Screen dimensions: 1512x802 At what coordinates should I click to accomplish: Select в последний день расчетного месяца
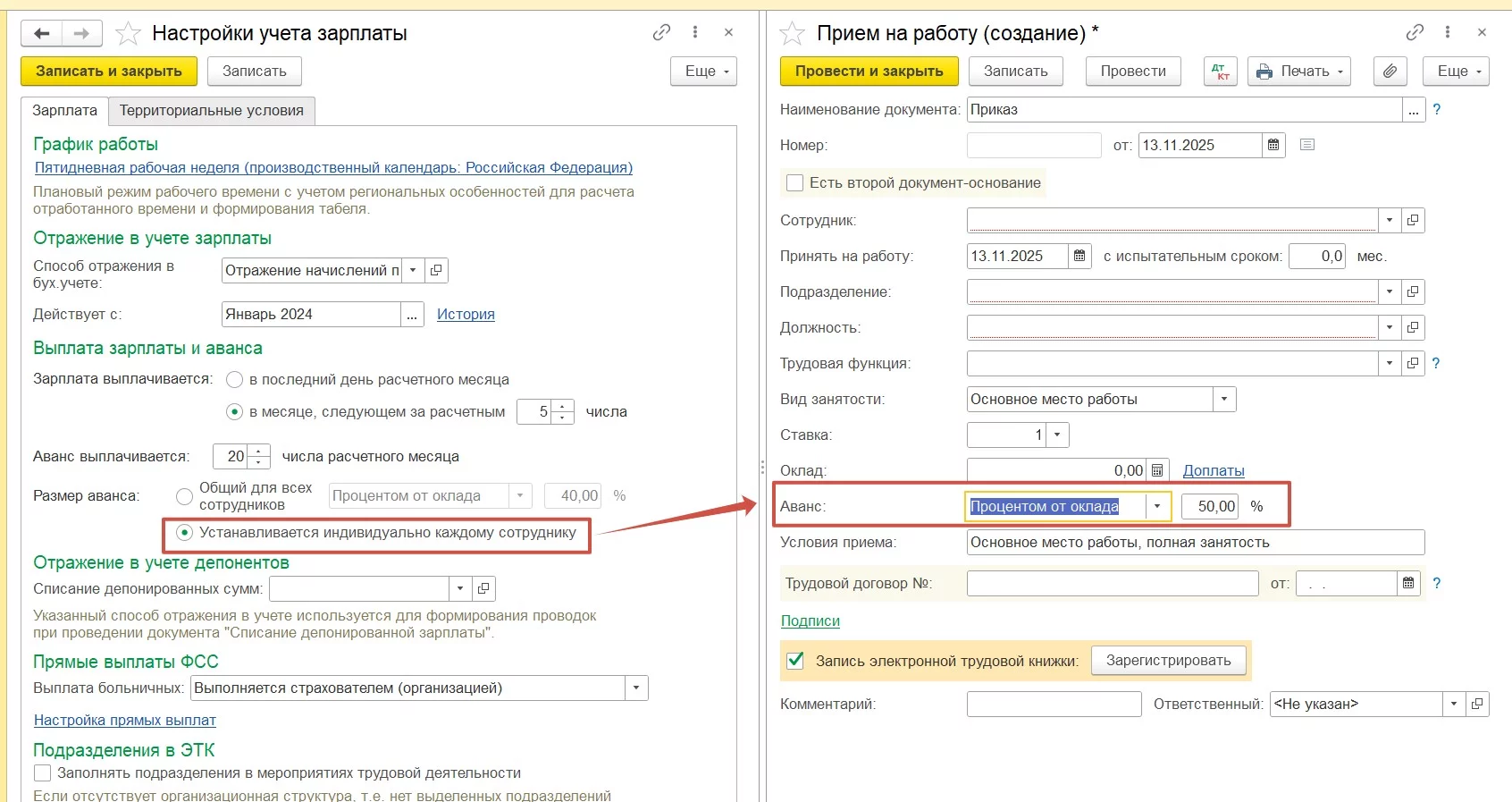(x=235, y=380)
